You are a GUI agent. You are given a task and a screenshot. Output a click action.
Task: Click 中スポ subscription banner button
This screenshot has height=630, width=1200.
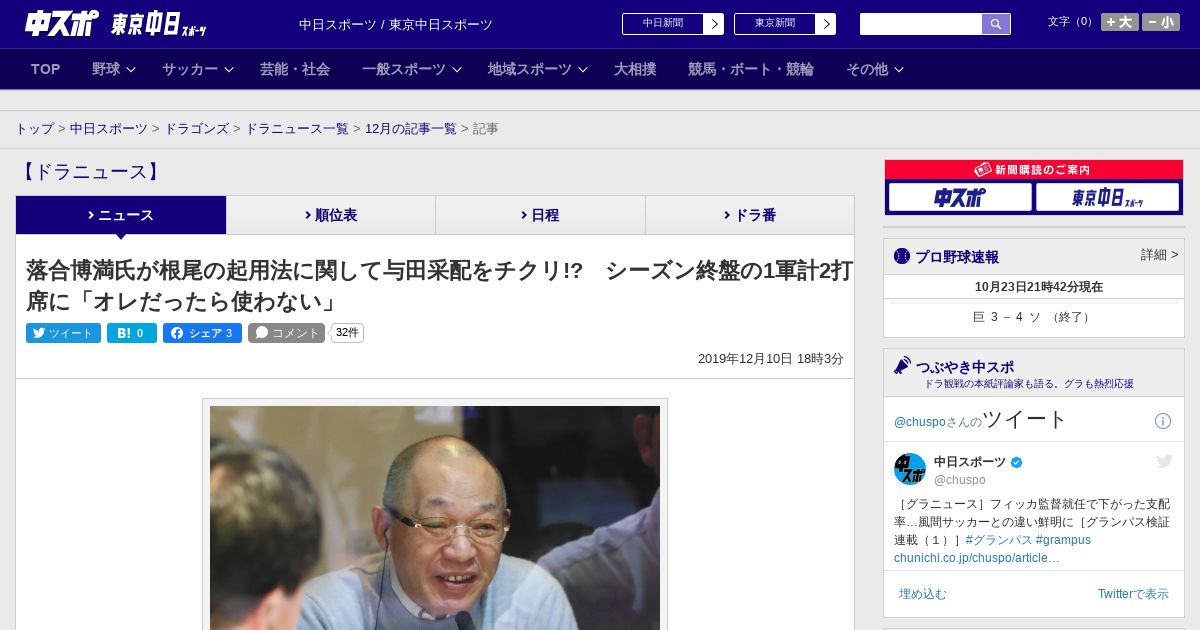[x=960, y=197]
